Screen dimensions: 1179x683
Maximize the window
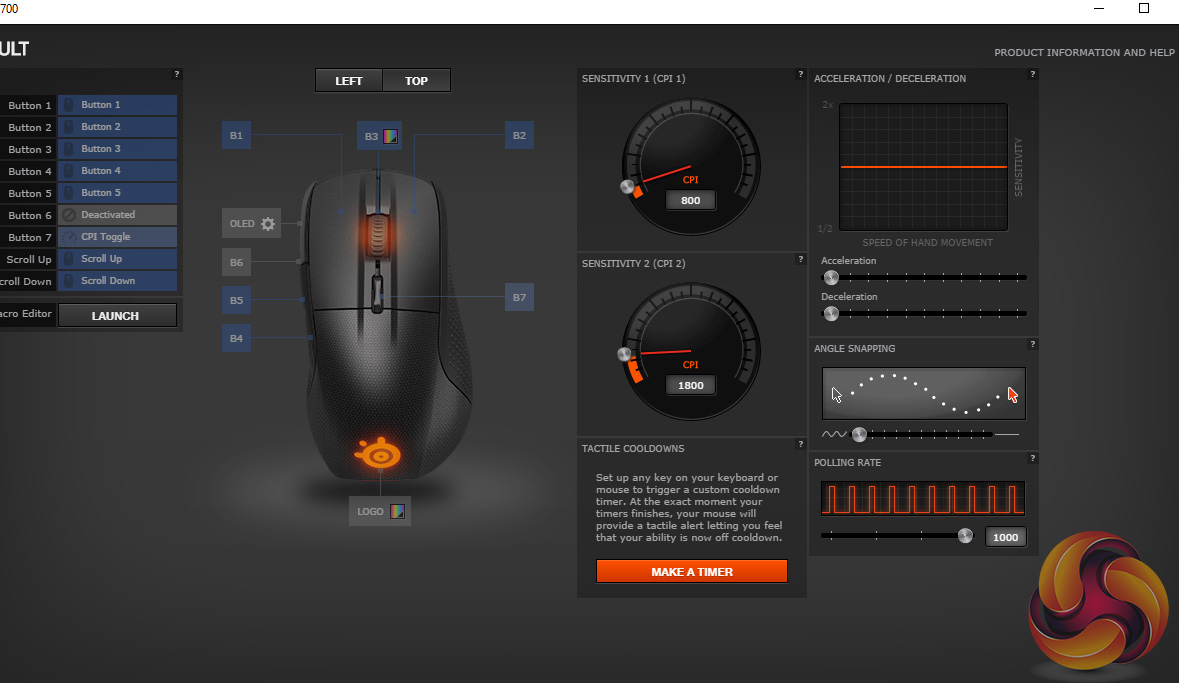point(1144,8)
